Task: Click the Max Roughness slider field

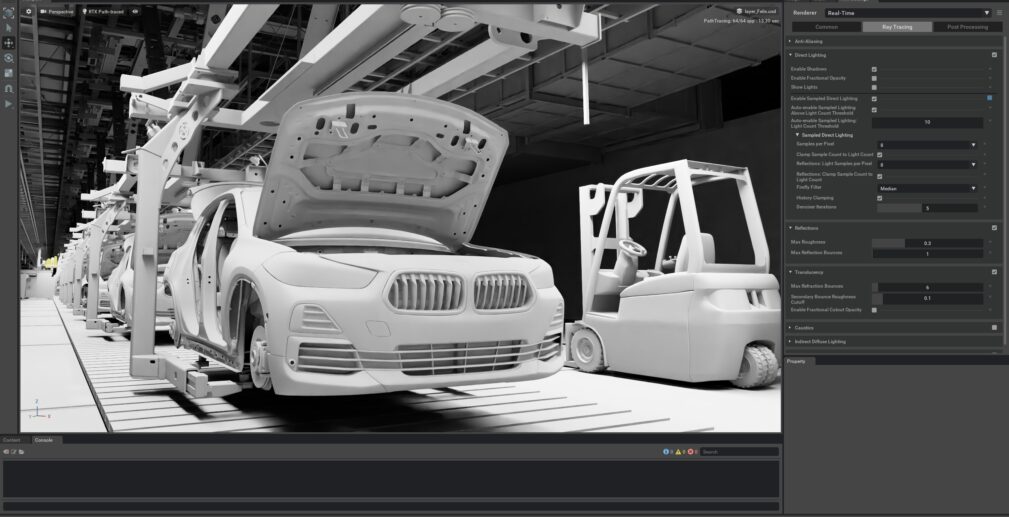Action: click(x=926, y=243)
